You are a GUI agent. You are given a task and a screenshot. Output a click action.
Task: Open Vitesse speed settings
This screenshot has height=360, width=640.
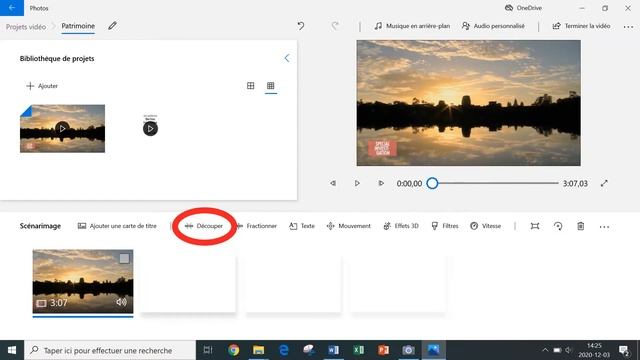click(485, 226)
